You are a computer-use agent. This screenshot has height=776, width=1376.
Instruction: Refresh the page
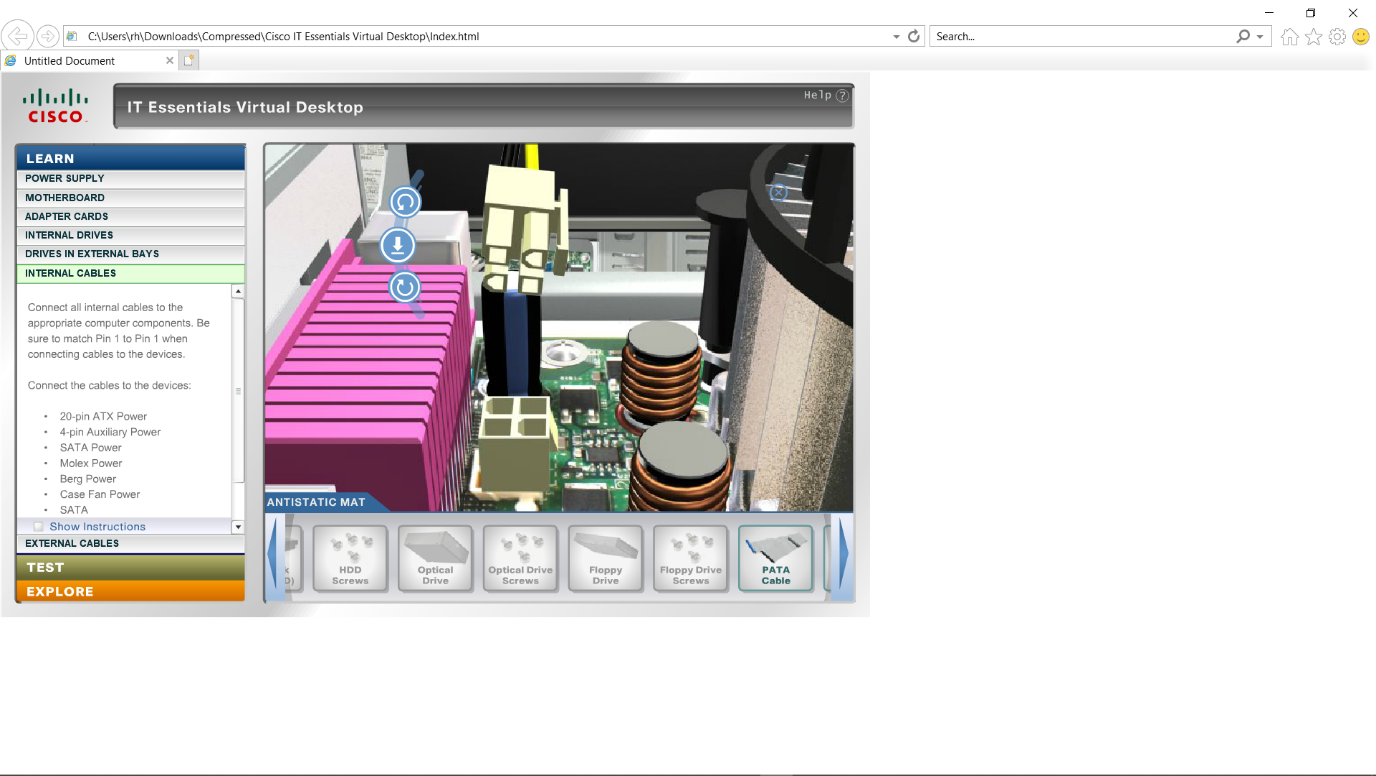click(x=913, y=36)
